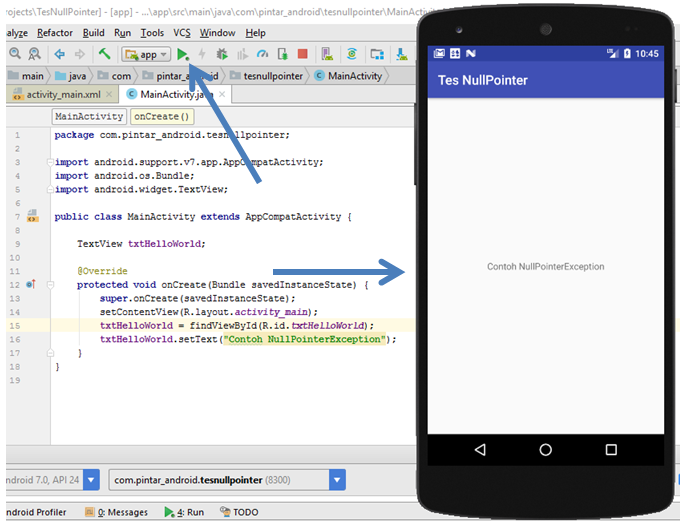The image size is (680, 527).
Task: Open the Android 7.0 API 24 device dropdown arrow
Action: tap(91, 480)
